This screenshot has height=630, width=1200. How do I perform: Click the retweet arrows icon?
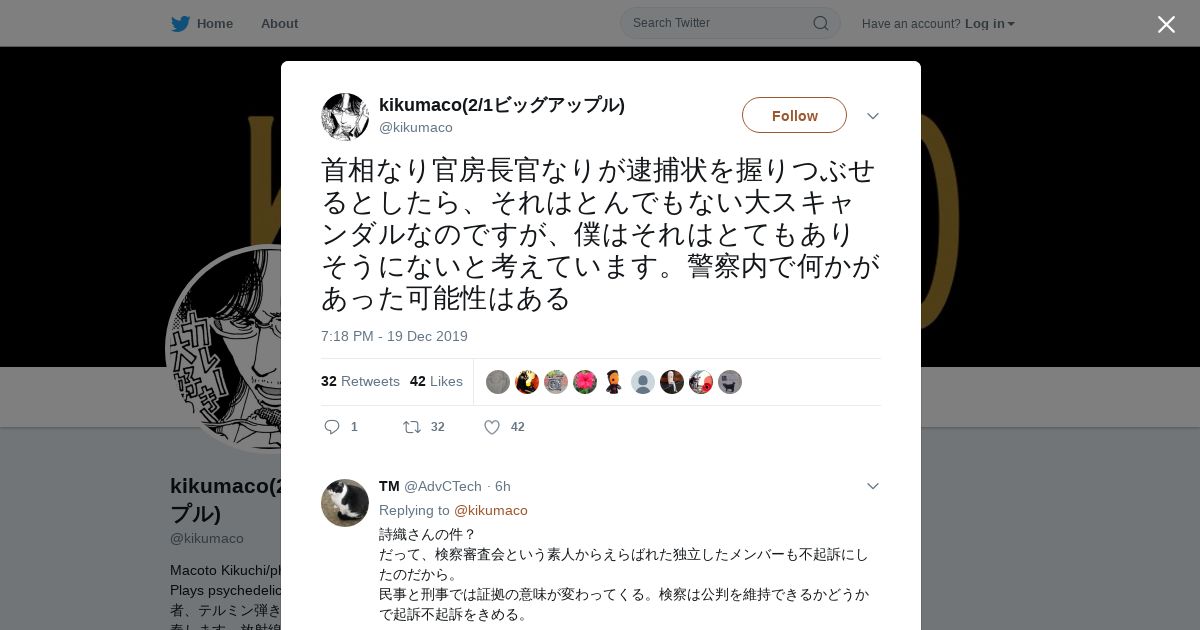(412, 427)
